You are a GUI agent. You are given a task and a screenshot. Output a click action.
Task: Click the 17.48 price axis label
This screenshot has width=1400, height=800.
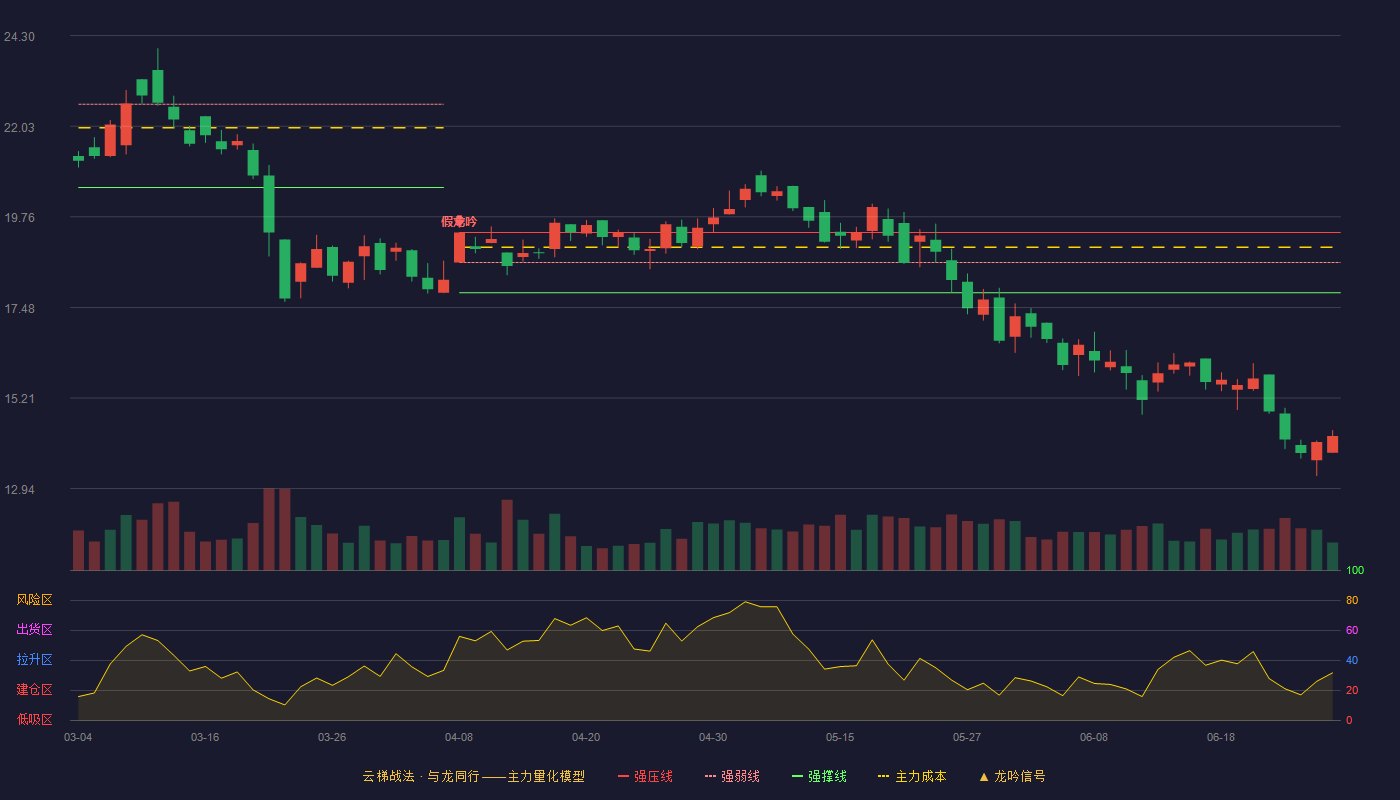(19, 309)
